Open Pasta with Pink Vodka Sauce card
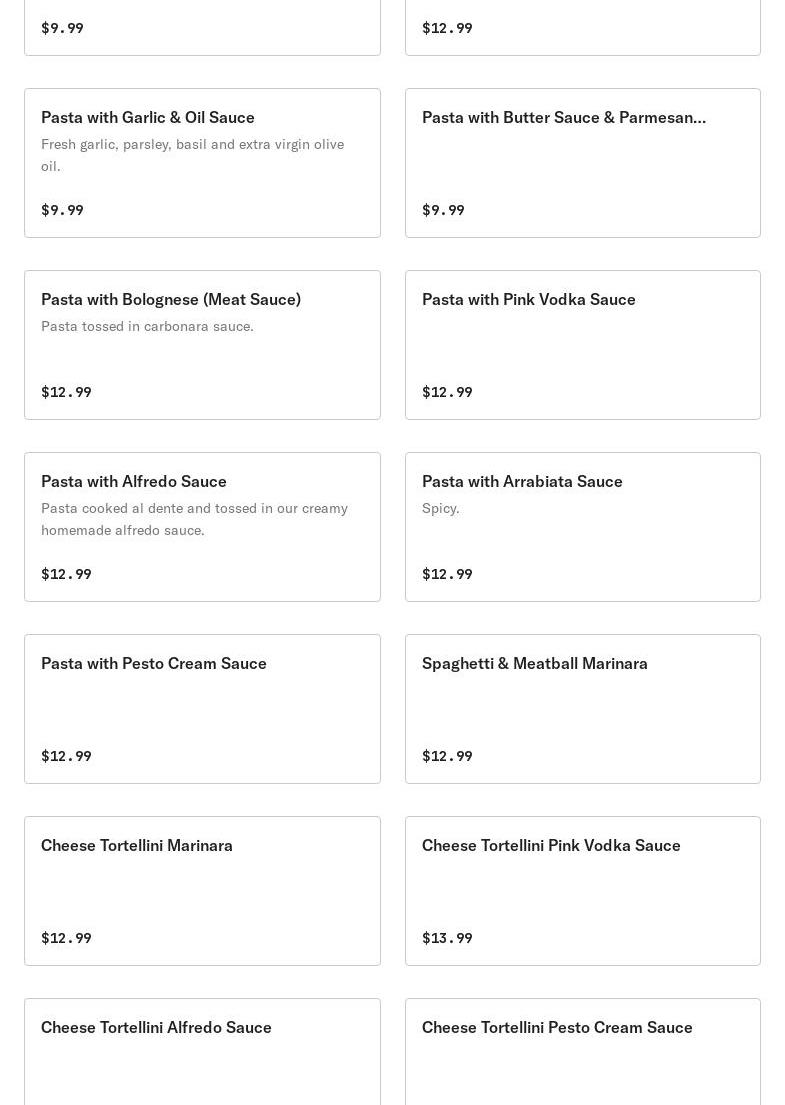Viewport: 785px width, 1105px height. [x=583, y=345]
